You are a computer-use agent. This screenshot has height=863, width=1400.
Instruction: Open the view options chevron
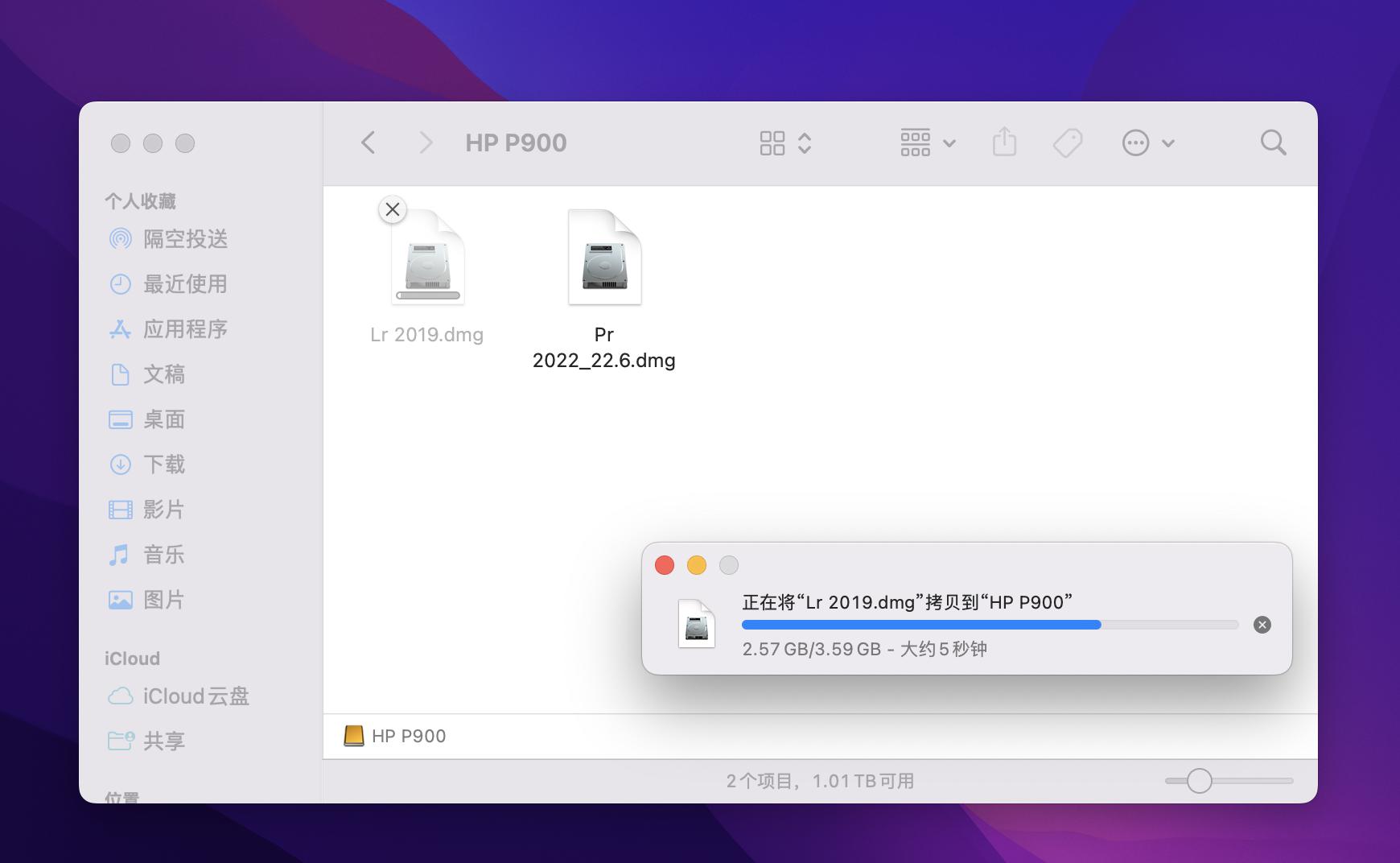(803, 142)
